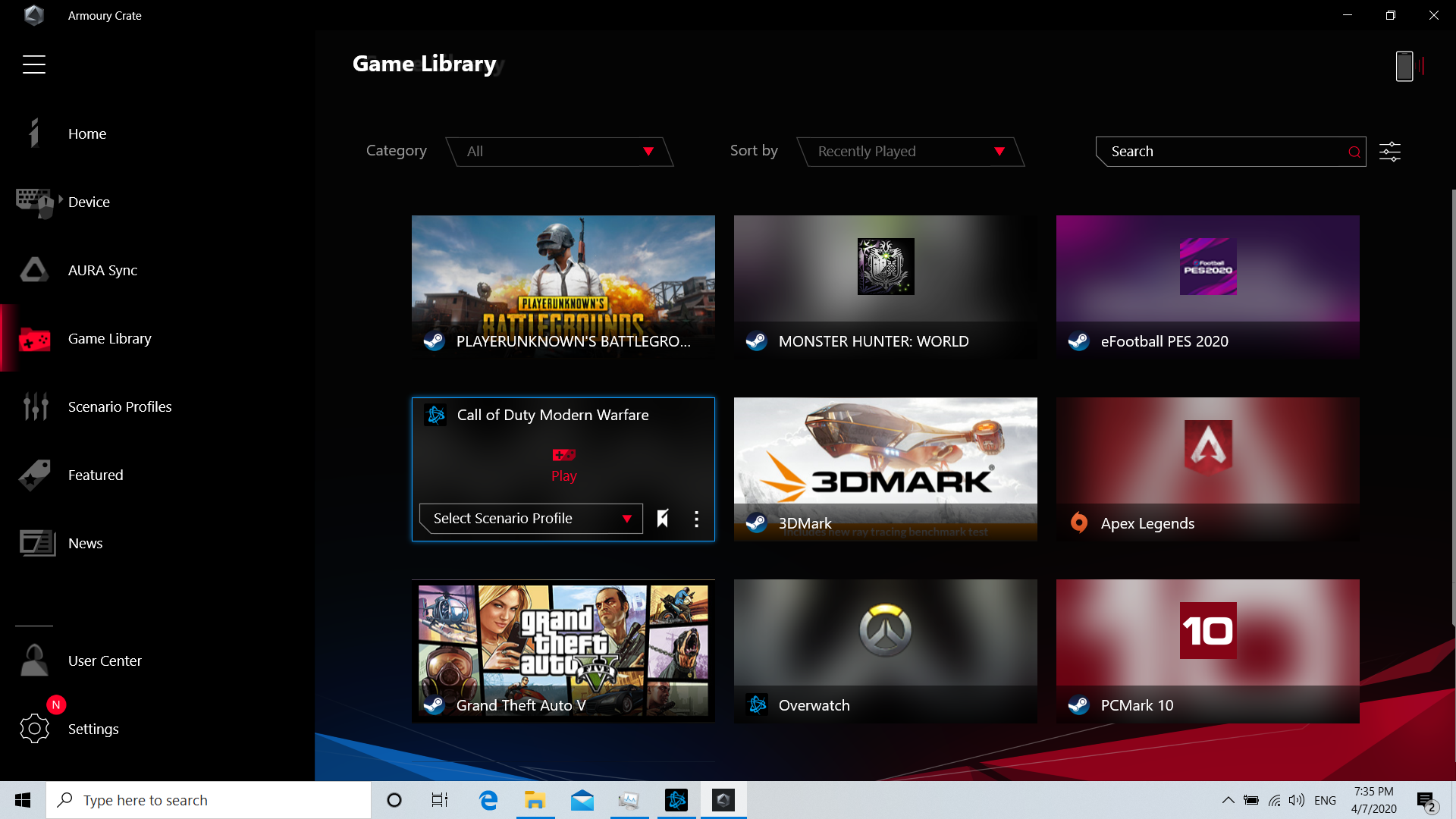Click the red Play text on Call of Duty

point(564,476)
